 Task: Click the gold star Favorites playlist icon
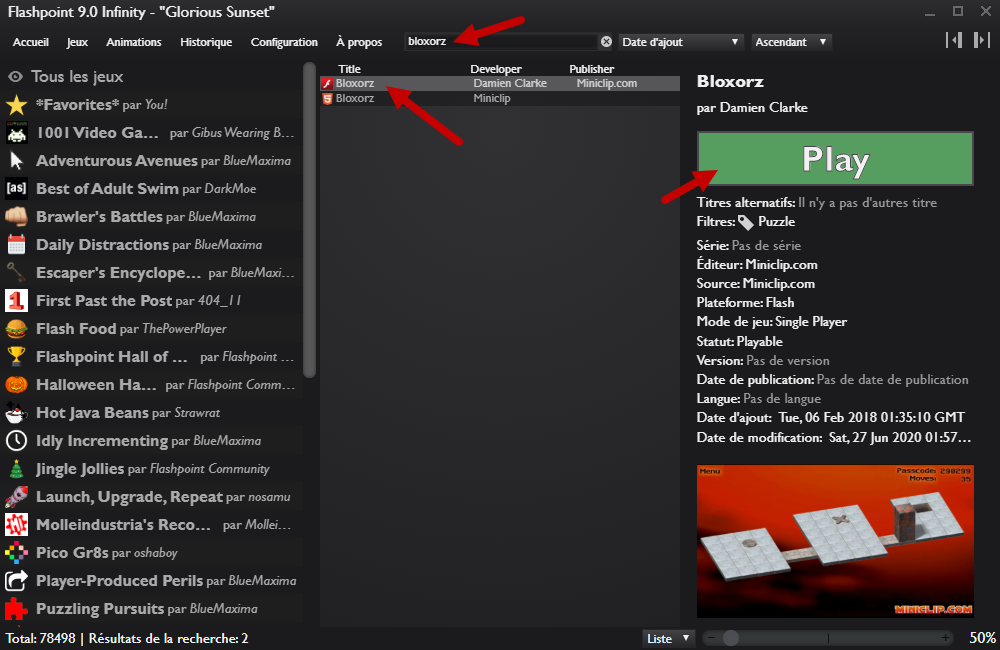pos(17,105)
